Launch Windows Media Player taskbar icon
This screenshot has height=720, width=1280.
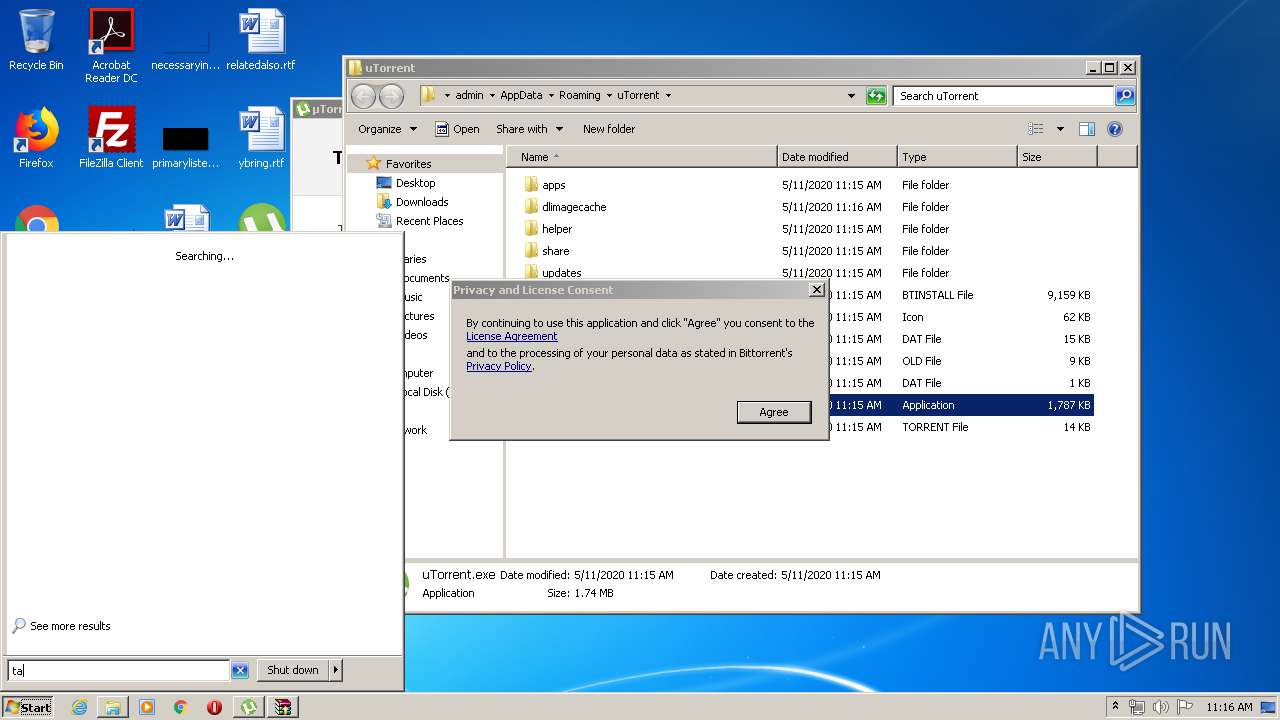[147, 707]
